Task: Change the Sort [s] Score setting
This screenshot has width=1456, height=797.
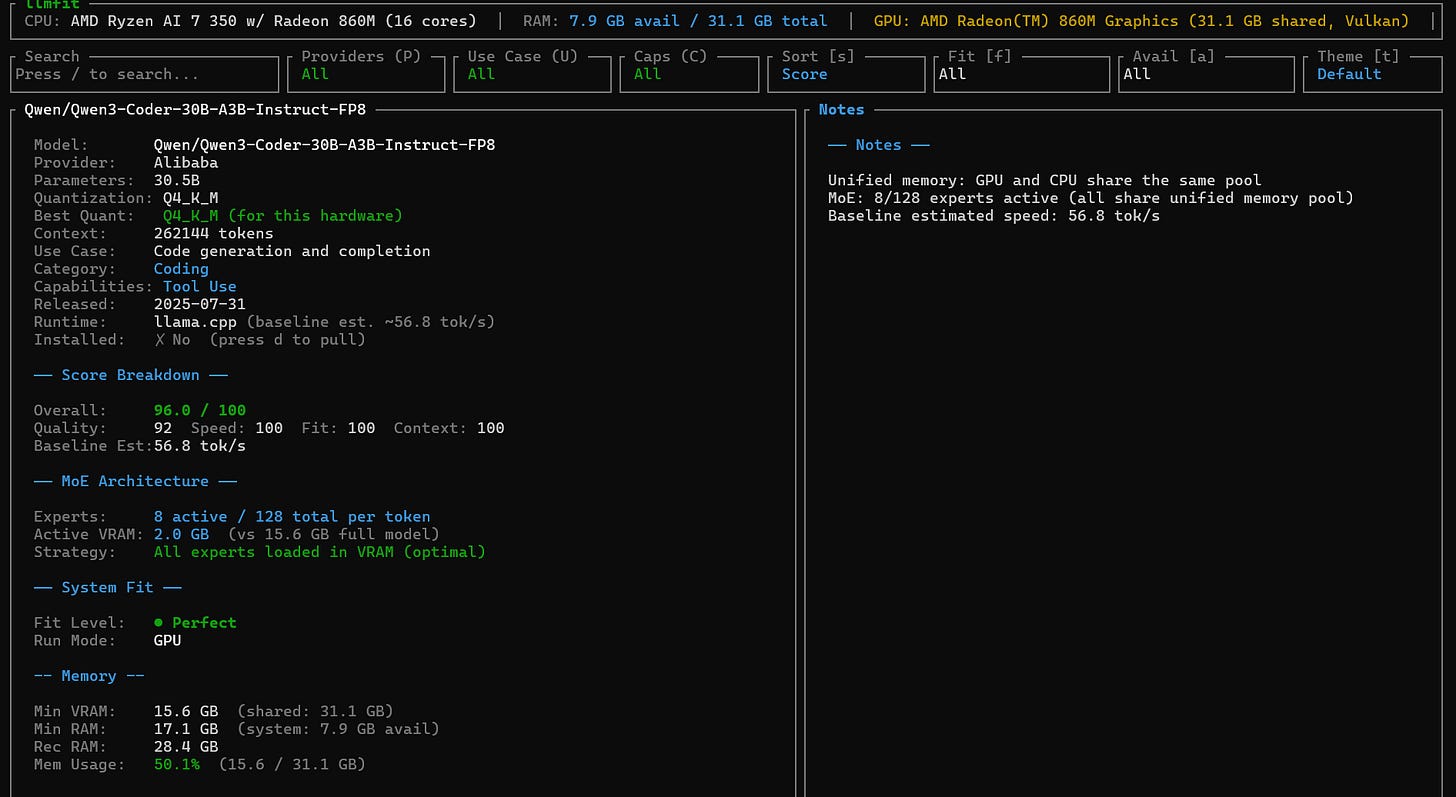Action: click(846, 74)
